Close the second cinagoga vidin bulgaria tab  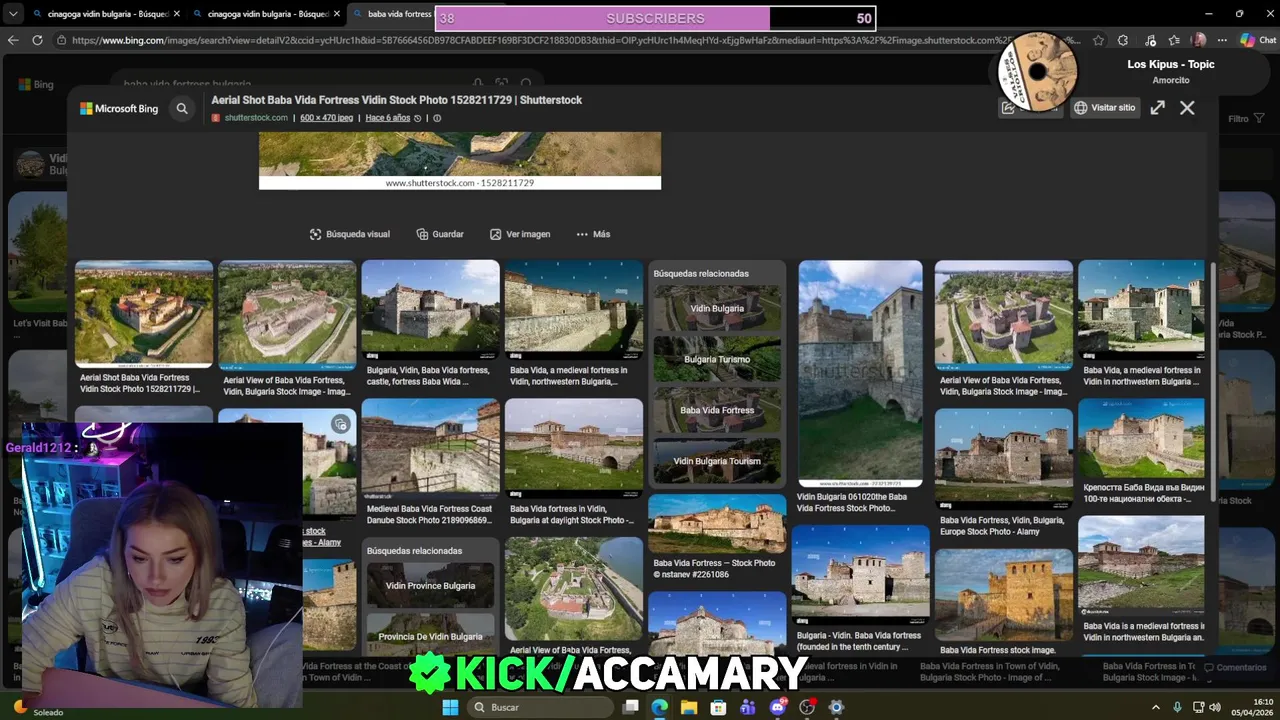[337, 14]
